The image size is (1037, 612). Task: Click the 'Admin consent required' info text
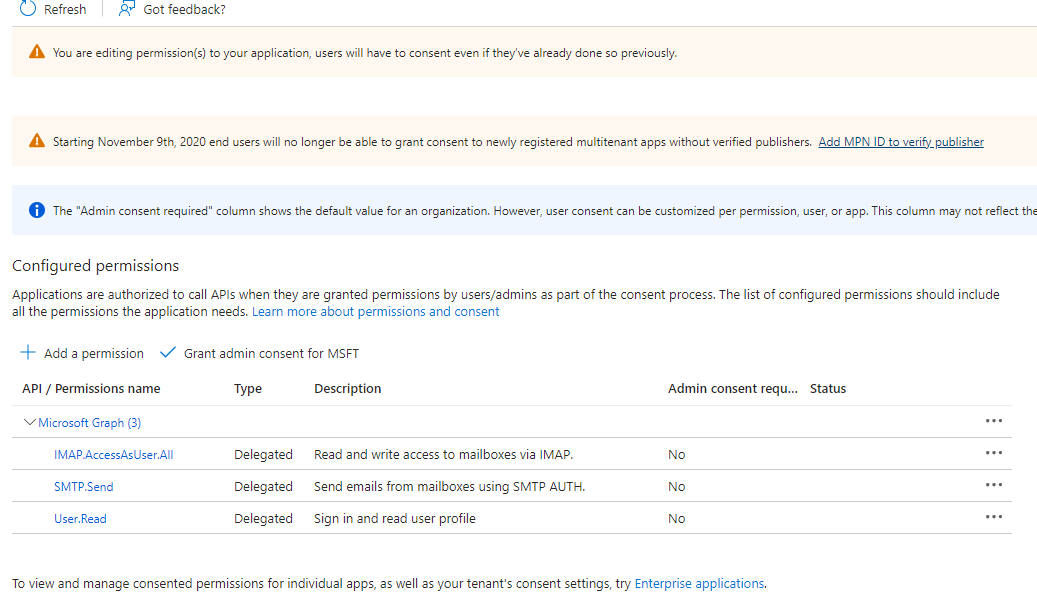(x=544, y=211)
